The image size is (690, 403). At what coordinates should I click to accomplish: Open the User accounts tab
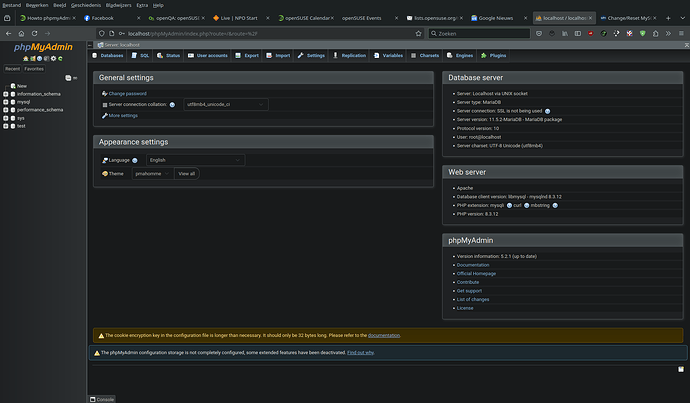pos(209,56)
